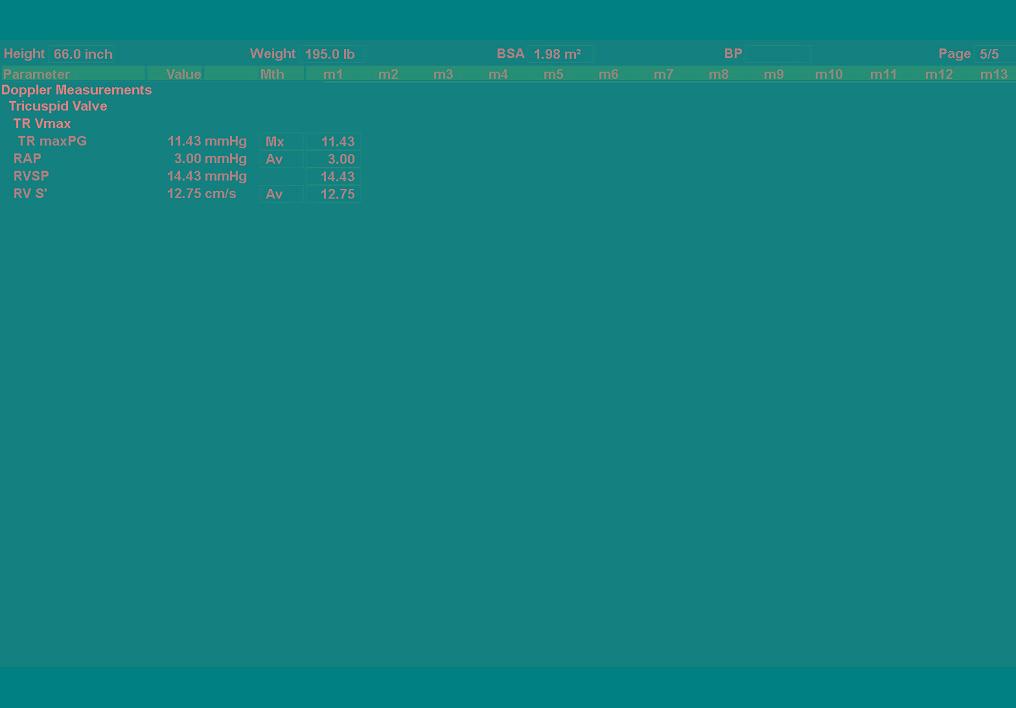
Task: Open the Av method dropdown for RAP
Action: click(x=279, y=159)
